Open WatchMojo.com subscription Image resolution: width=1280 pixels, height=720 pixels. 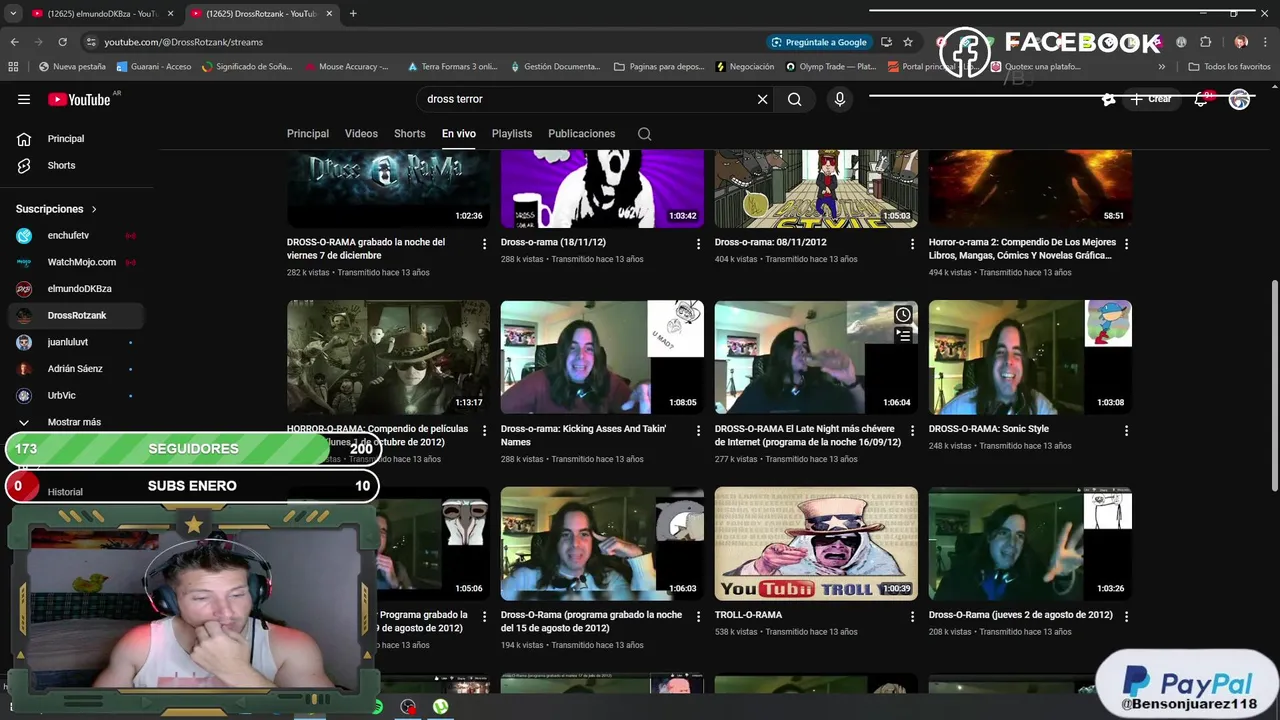pos(78,262)
